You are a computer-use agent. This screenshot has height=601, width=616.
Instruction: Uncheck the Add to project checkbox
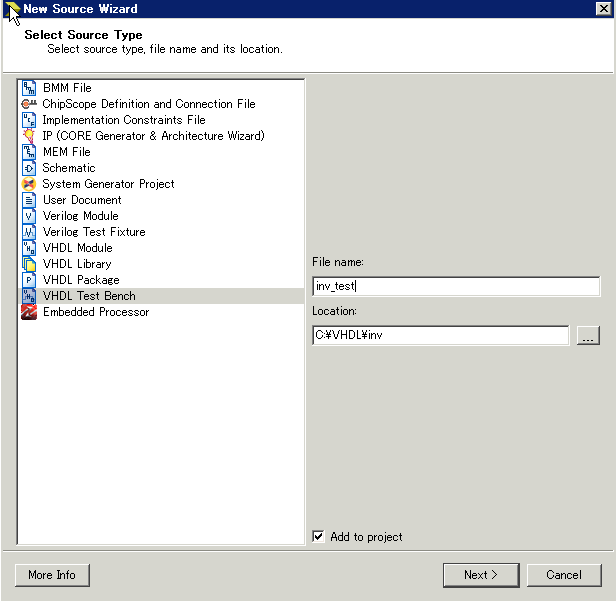pos(318,536)
